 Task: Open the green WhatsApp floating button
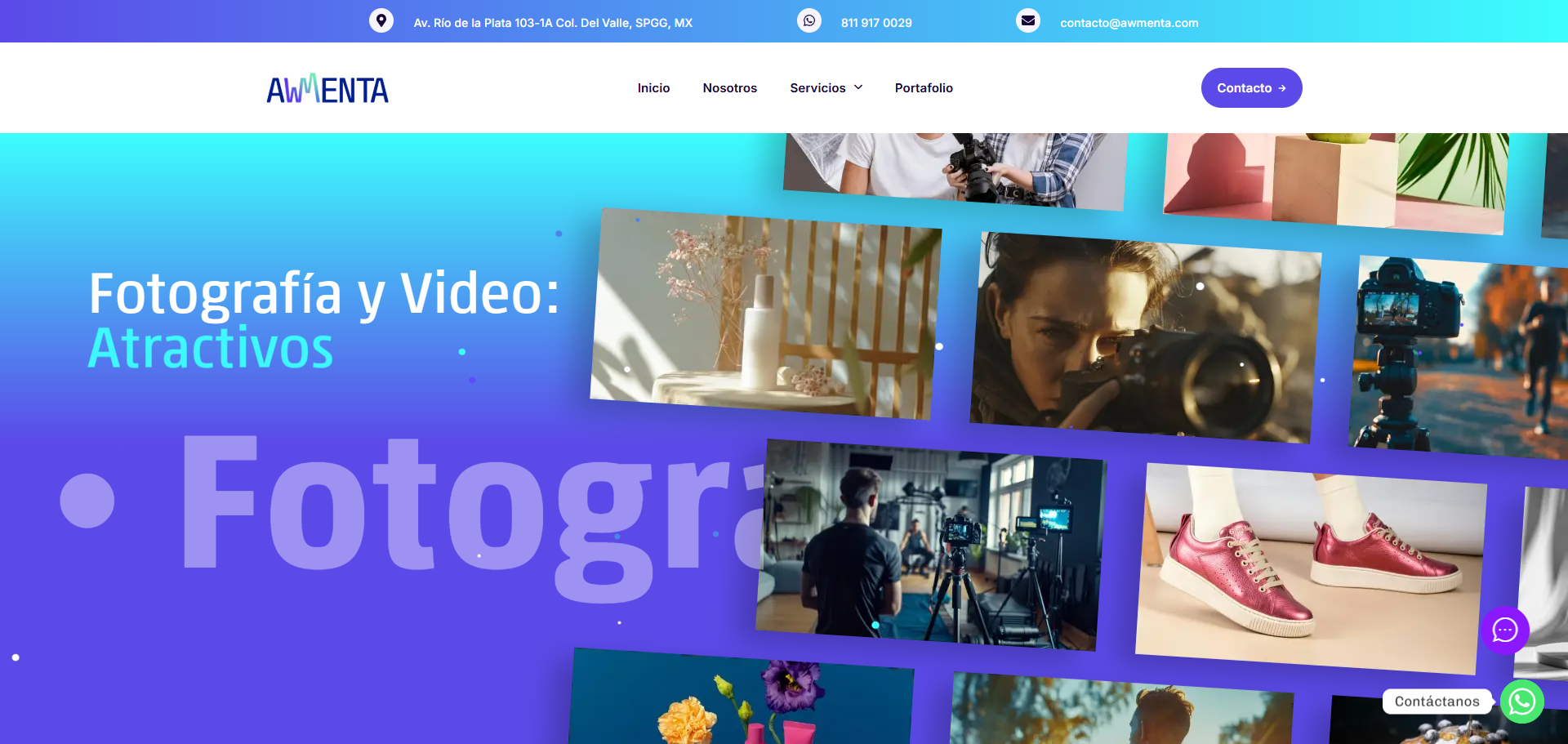(x=1522, y=702)
